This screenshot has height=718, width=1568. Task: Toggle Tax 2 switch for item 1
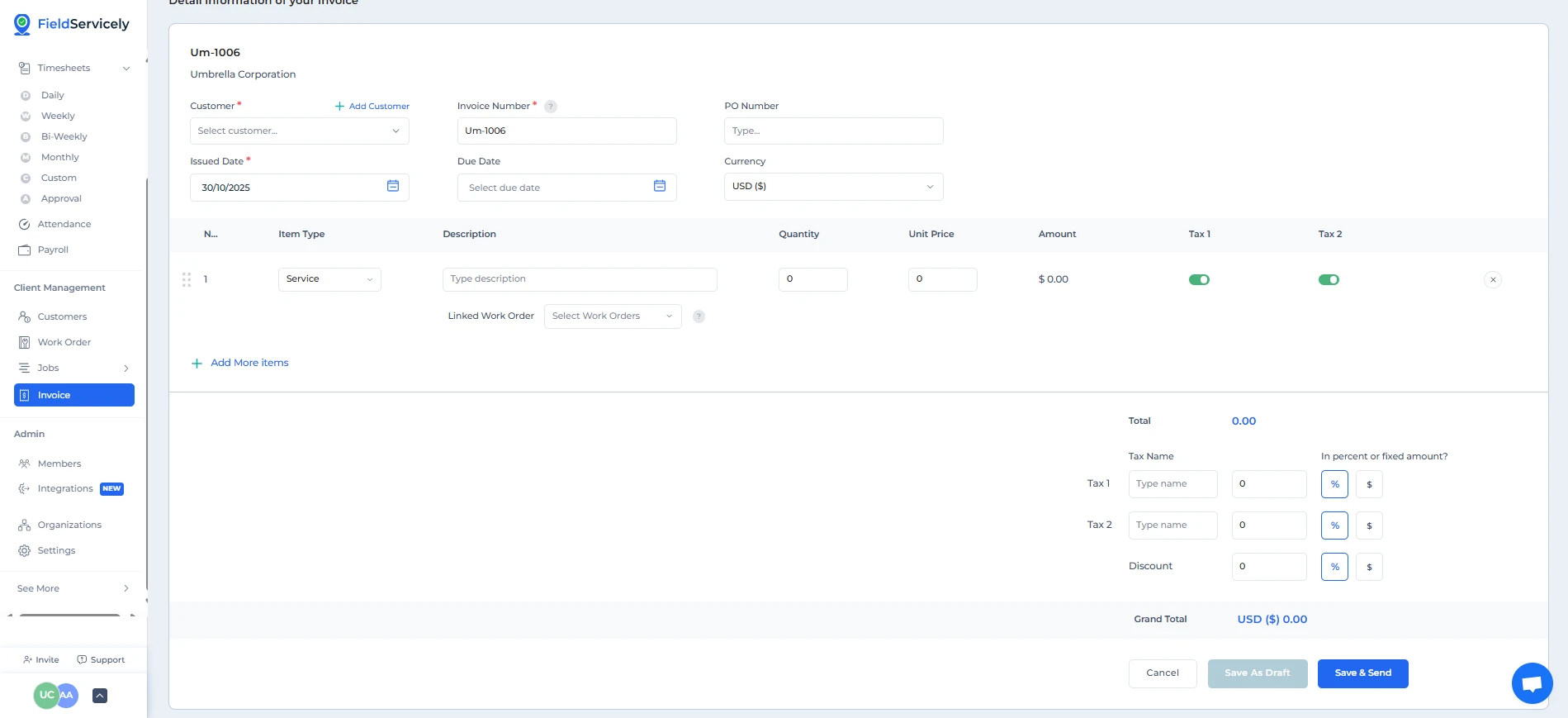click(x=1329, y=280)
